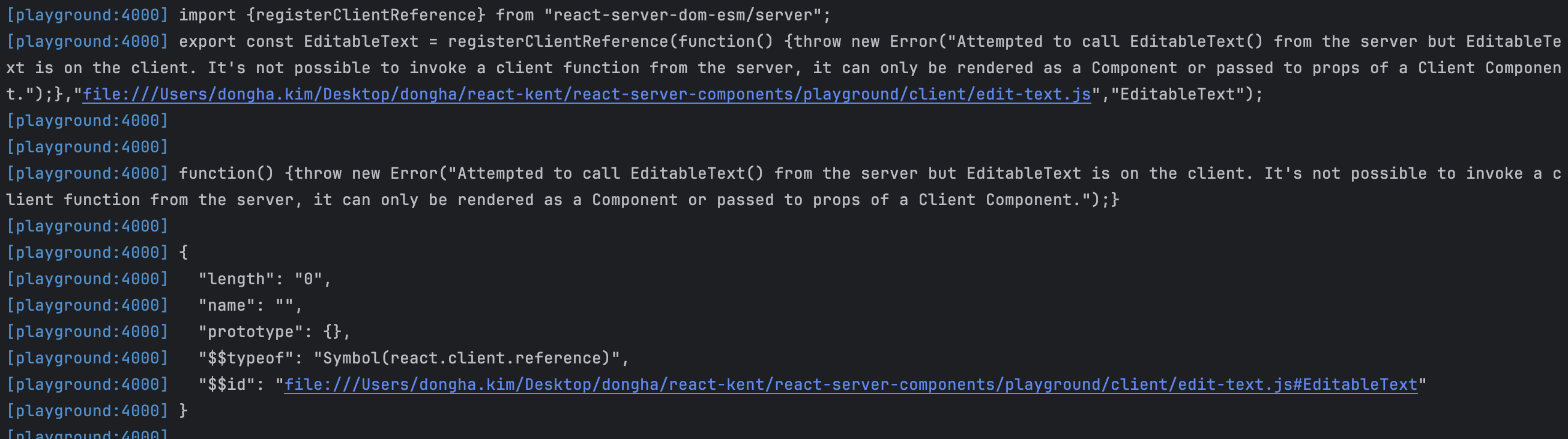Screen dimensions: 1568x439
Task: Click the [playground:4000] prefix on first line
Action: click(x=87, y=14)
